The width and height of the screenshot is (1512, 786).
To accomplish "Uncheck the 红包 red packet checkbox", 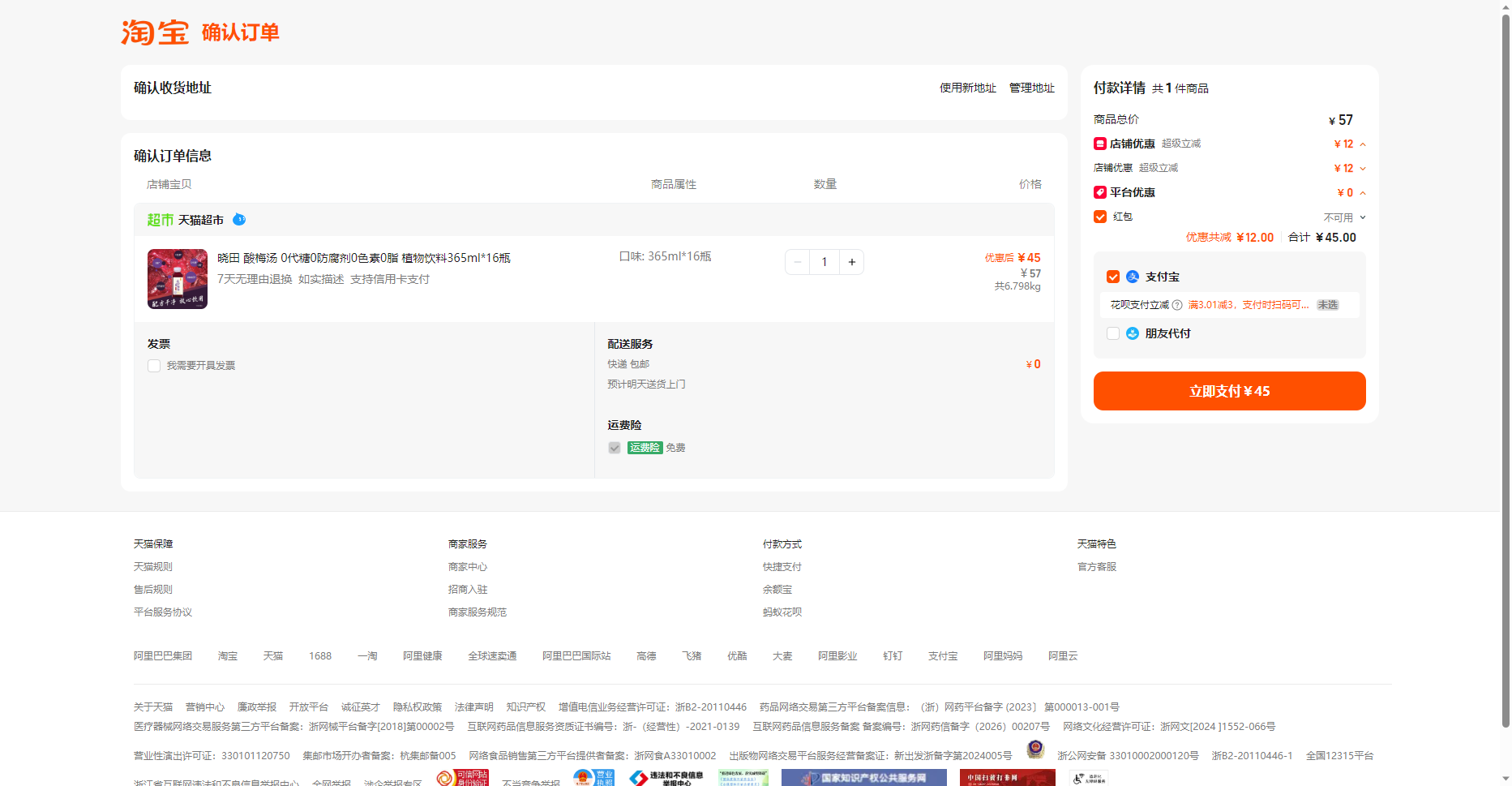I will coord(1100,217).
